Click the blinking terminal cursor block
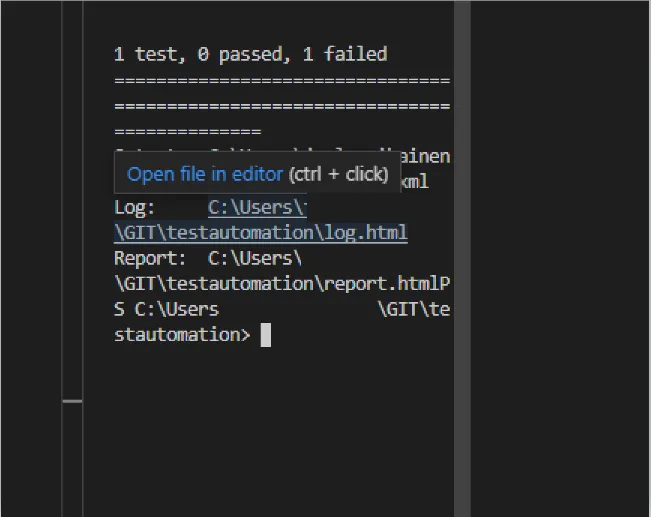The image size is (651, 517). tap(266, 335)
